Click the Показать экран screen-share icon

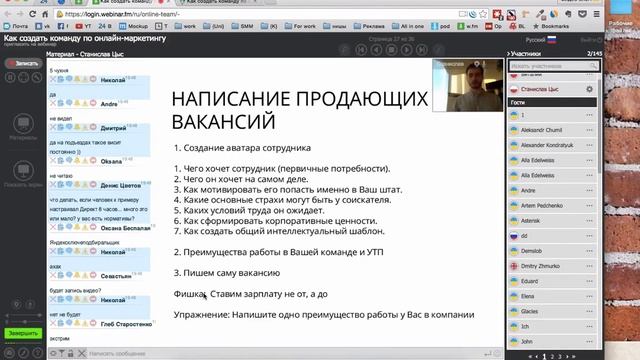point(23,171)
